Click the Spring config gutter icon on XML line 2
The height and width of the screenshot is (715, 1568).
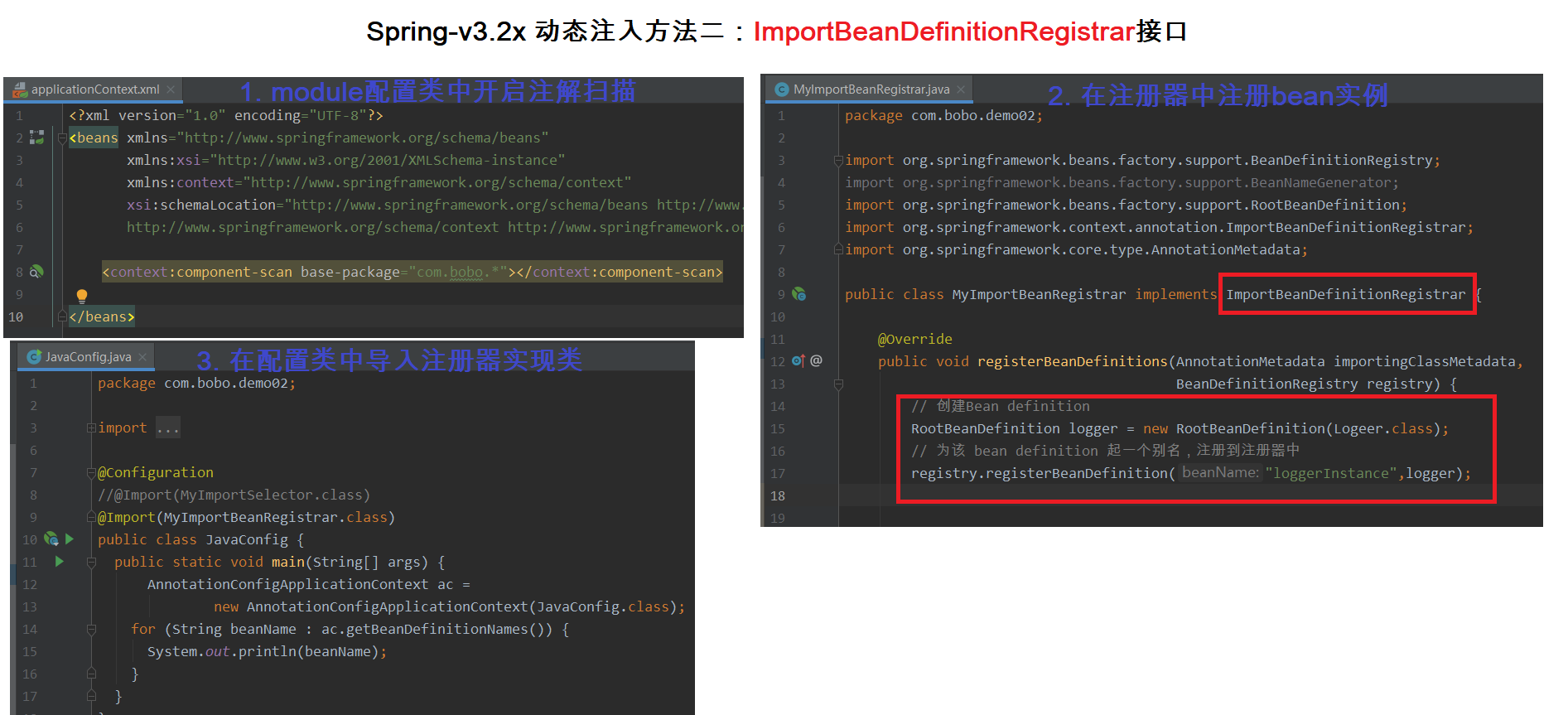(37, 138)
